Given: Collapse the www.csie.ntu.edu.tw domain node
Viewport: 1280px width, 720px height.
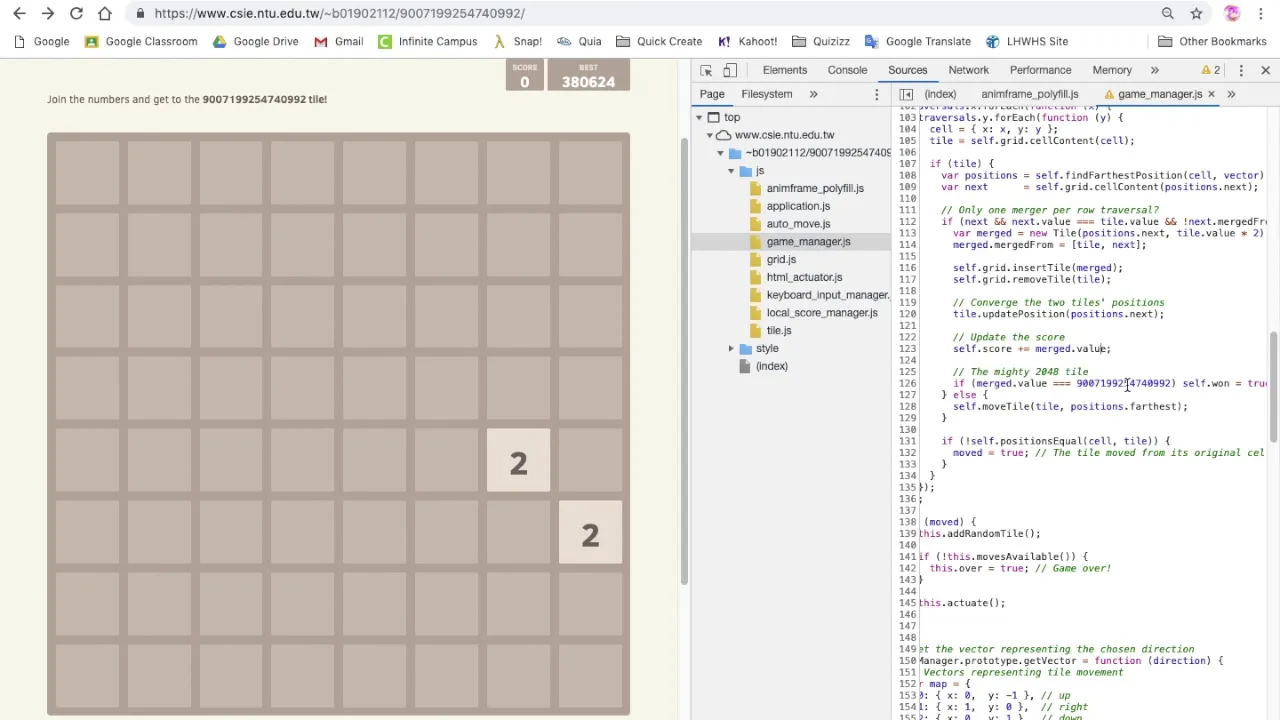Looking at the screenshot, I should [x=710, y=135].
